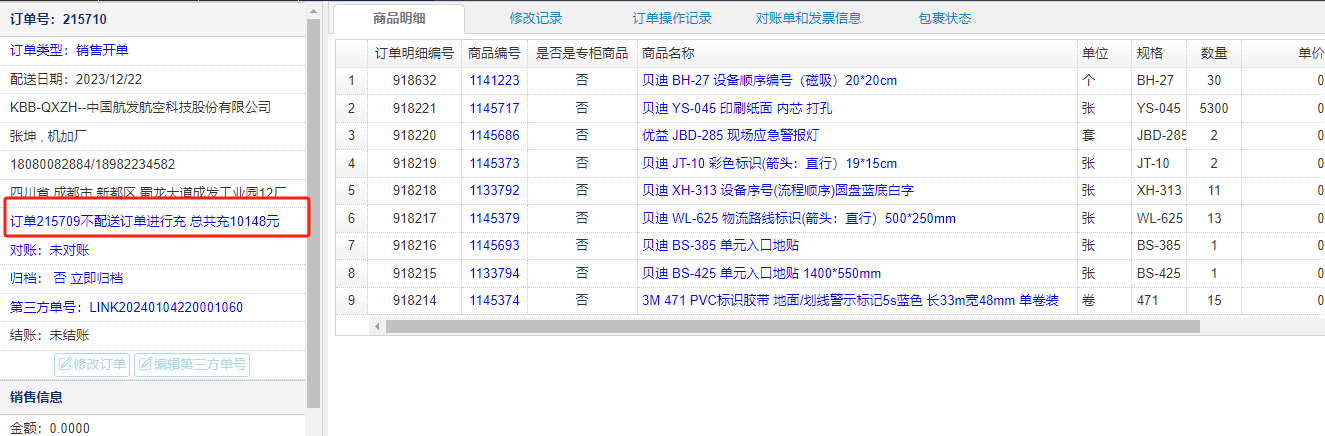Open product number 1145373
This screenshot has height=436, width=1325.
pyautogui.click(x=494, y=163)
